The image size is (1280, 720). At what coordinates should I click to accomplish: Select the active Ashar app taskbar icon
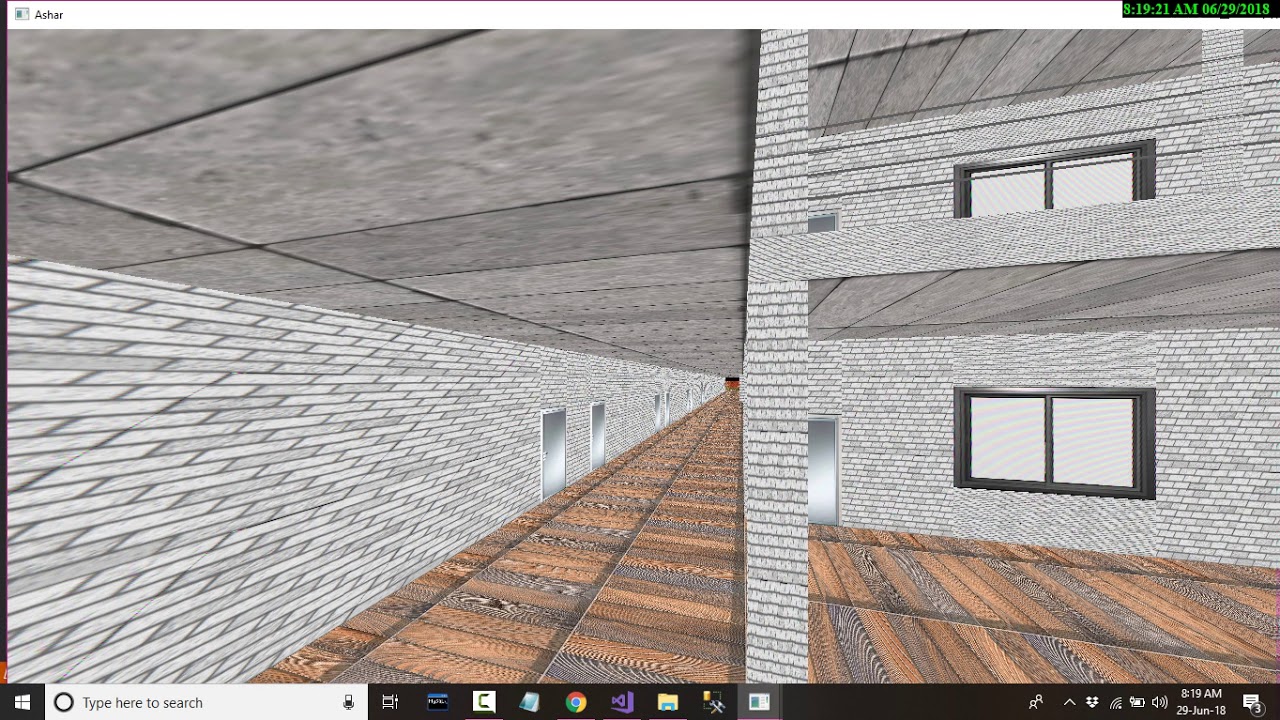(759, 702)
